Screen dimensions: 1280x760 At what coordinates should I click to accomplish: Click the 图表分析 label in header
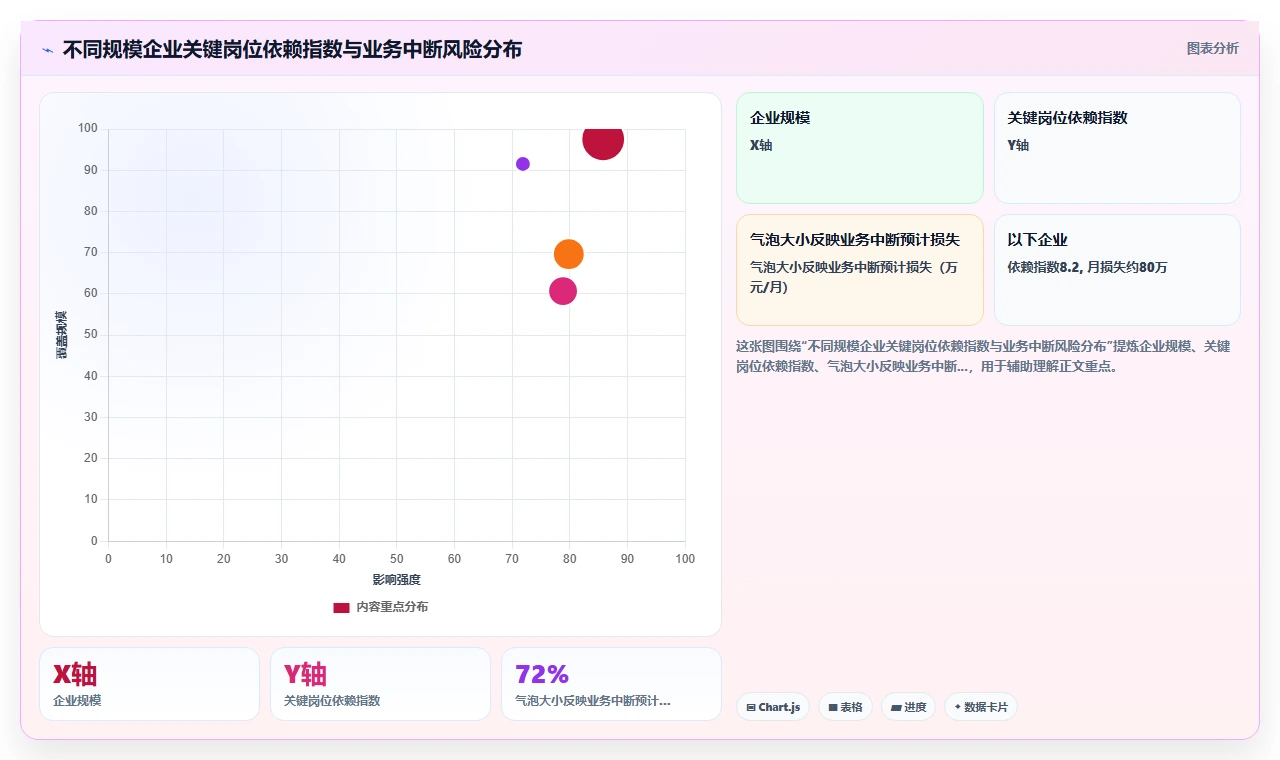tap(1212, 48)
